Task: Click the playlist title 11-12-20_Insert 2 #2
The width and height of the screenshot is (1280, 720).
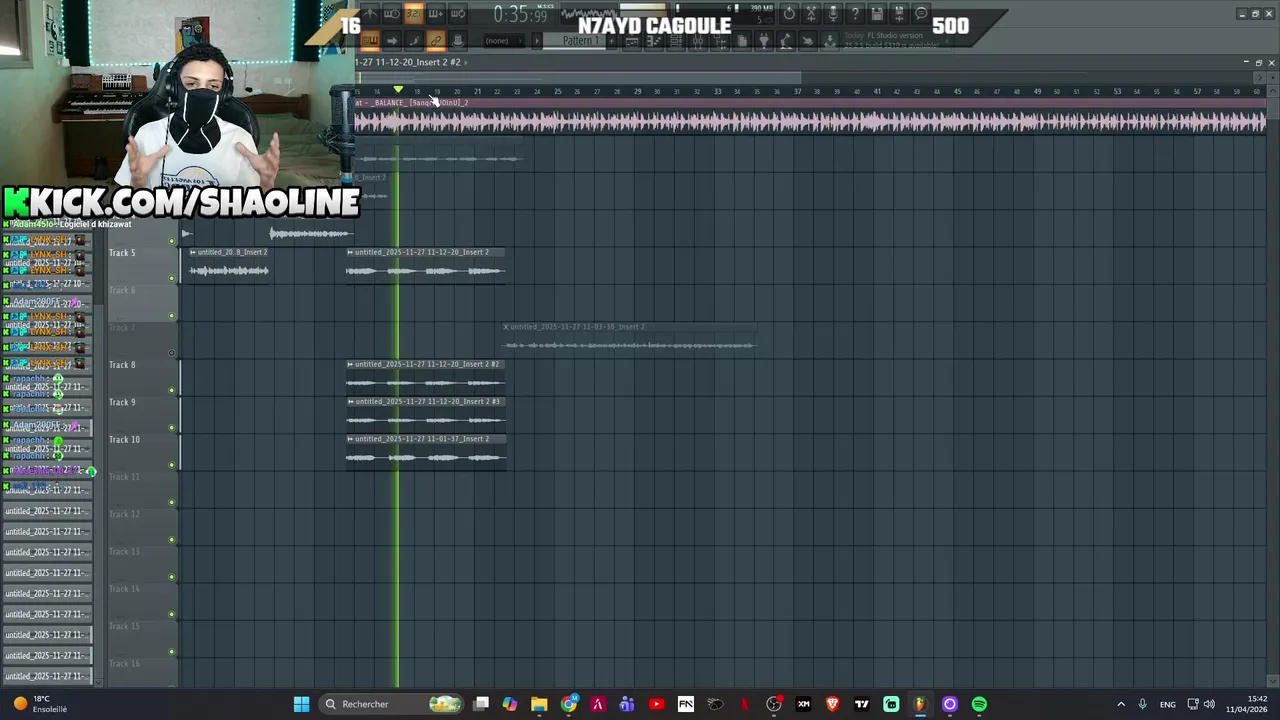Action: point(408,62)
